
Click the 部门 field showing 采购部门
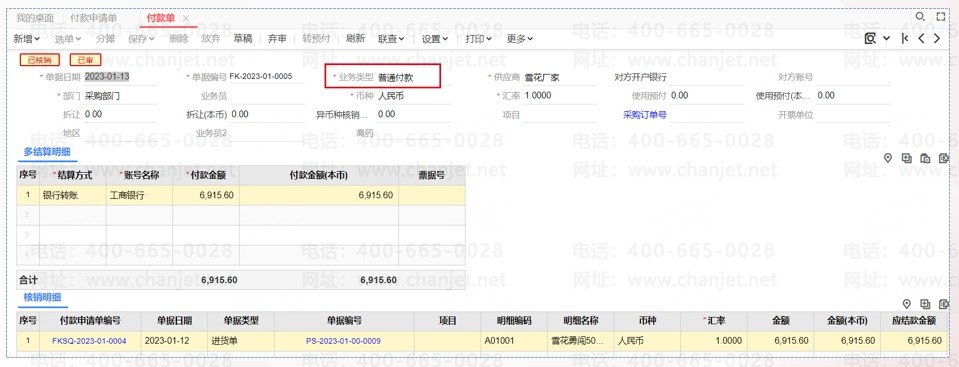pos(120,96)
